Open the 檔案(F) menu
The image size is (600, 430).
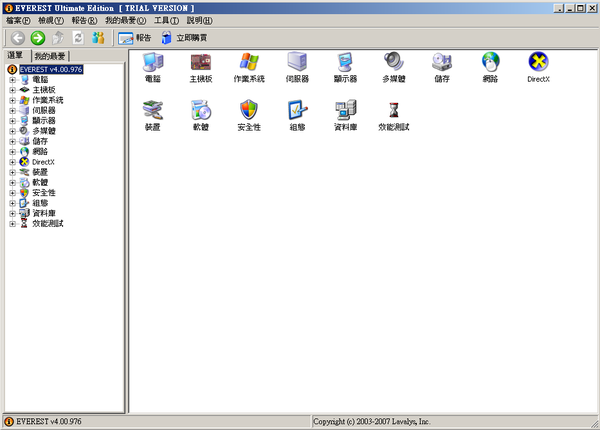[18, 20]
